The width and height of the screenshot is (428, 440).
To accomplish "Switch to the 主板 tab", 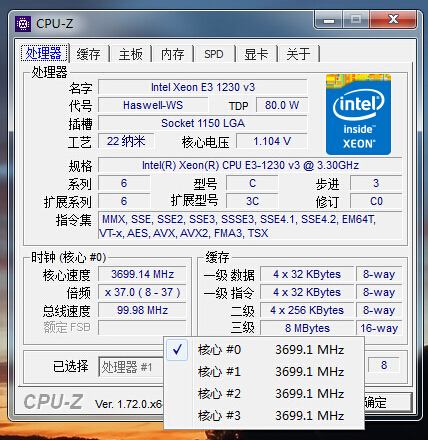I will 131,54.
